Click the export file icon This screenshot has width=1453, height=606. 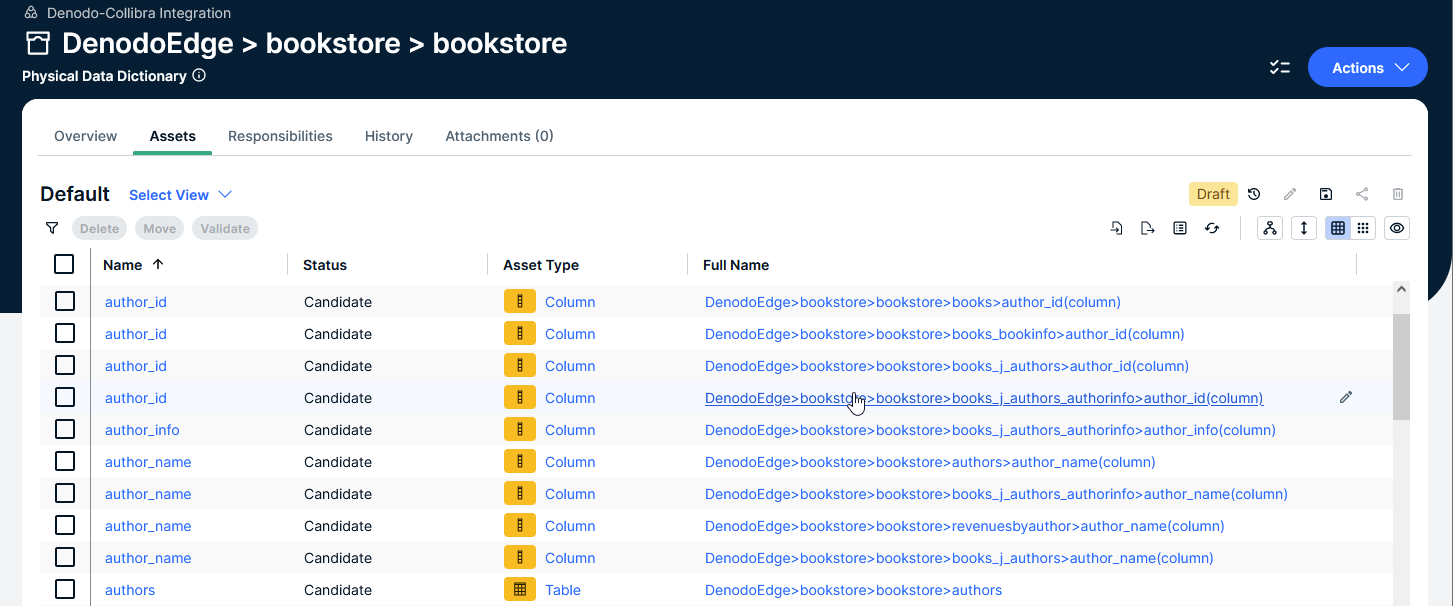point(1148,228)
